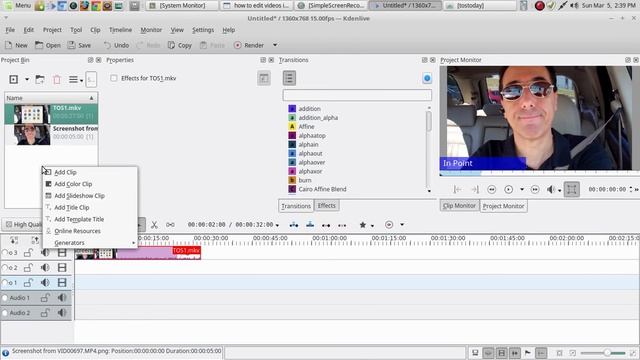Click the timeline zoom slider handle
The width and height of the screenshot is (640, 360).
click(x=607, y=353)
